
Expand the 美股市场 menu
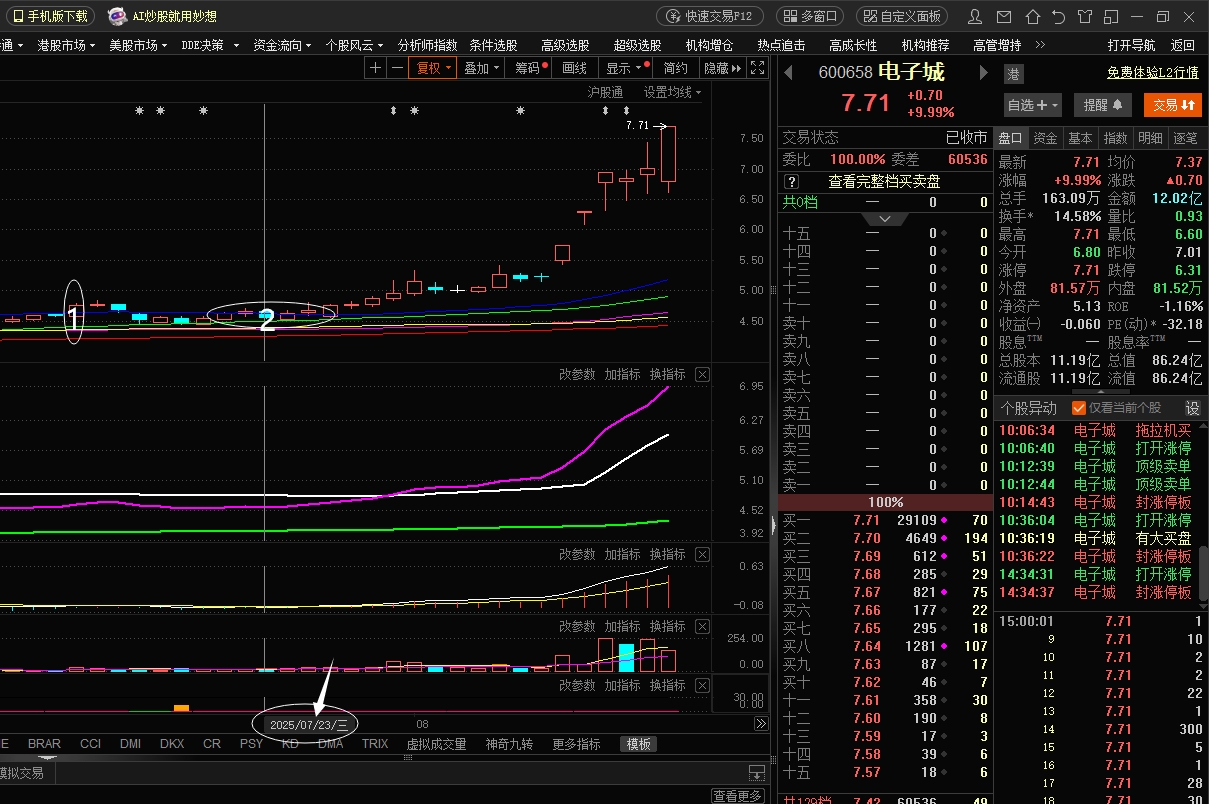point(138,45)
